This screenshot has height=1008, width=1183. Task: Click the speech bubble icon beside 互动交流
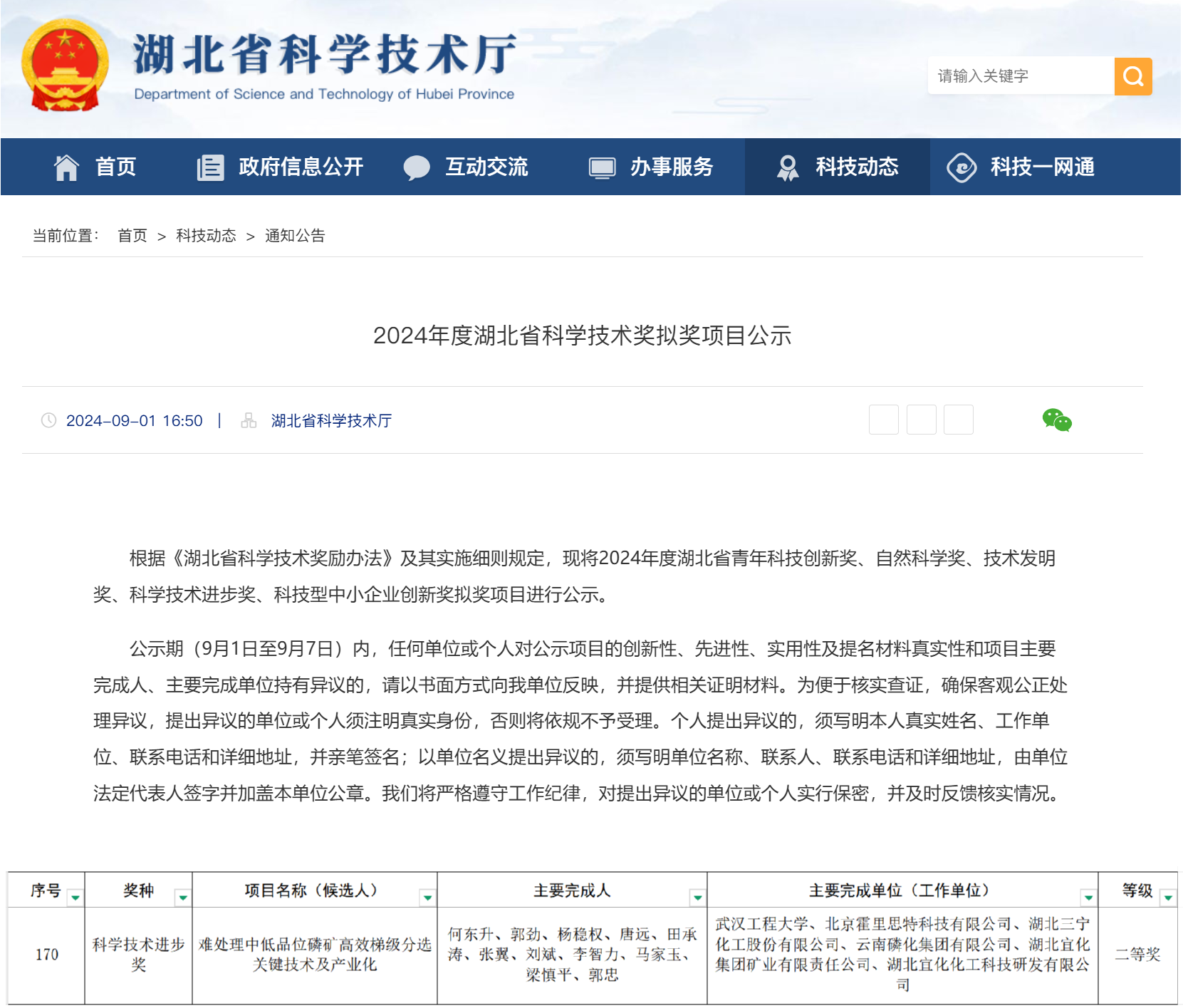point(417,167)
